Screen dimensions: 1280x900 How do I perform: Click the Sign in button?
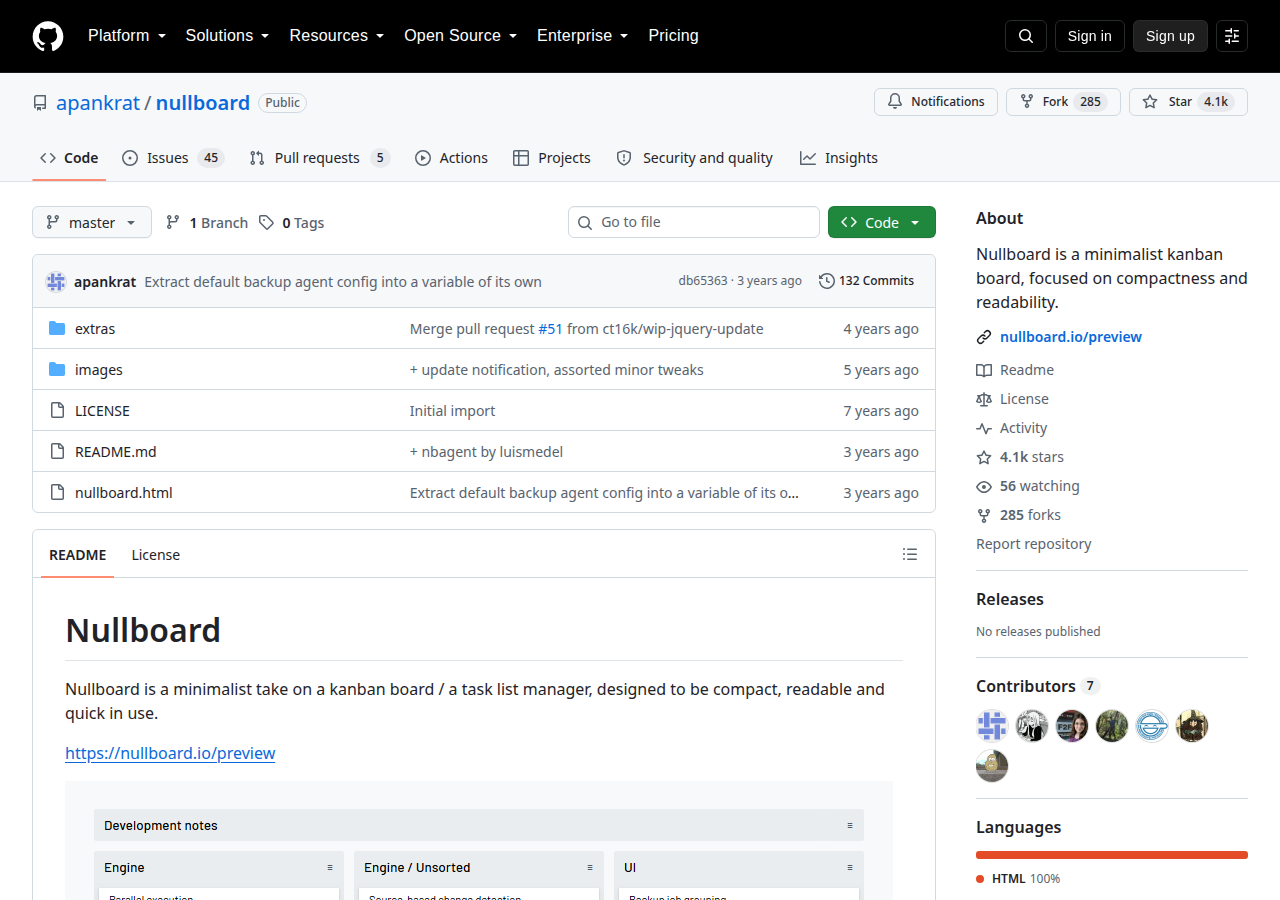pos(1090,36)
